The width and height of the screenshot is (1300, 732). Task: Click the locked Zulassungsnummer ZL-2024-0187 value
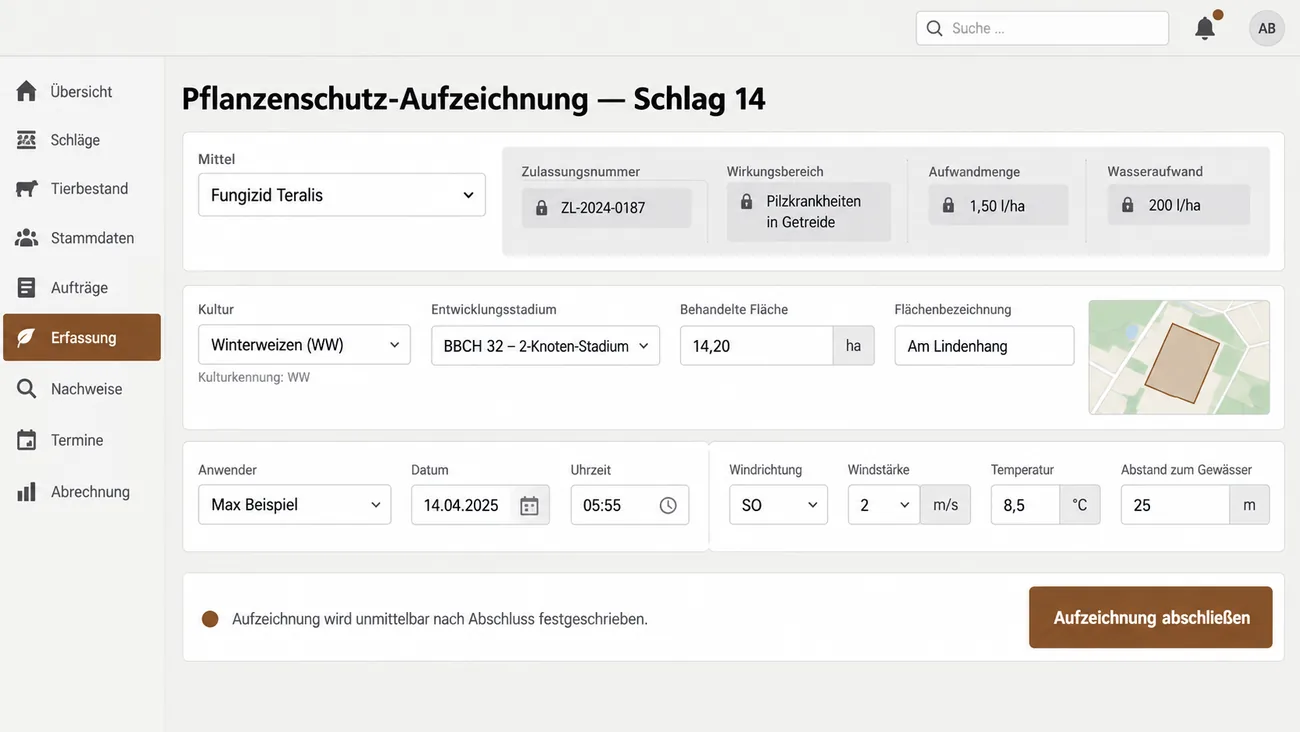606,208
